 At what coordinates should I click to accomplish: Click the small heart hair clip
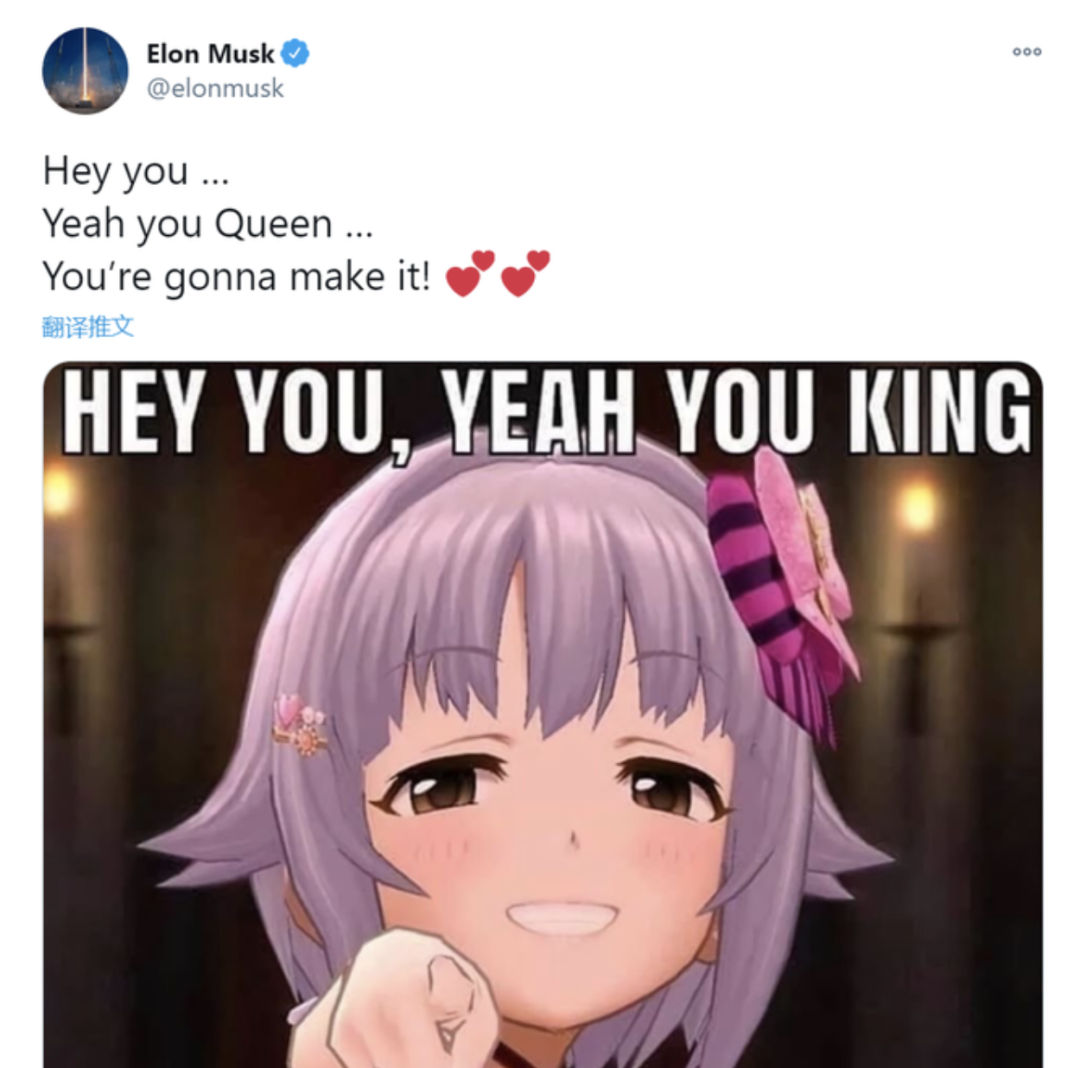299,724
